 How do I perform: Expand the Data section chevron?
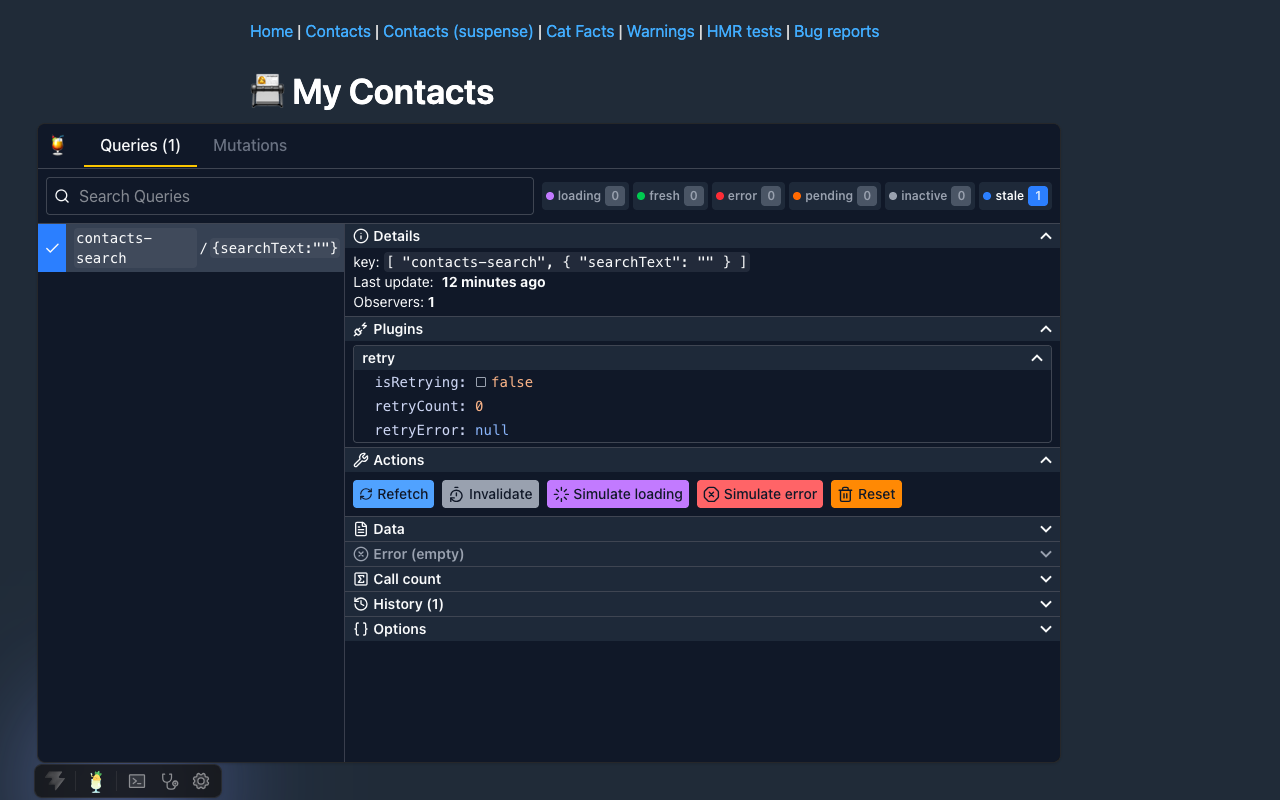click(x=1046, y=529)
